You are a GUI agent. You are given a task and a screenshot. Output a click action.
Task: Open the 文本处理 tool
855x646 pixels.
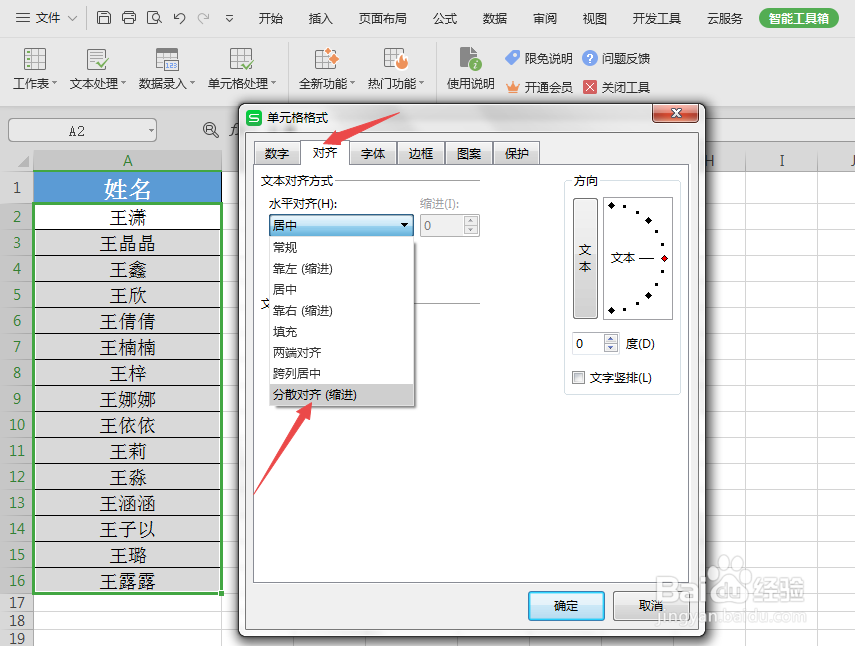tap(97, 68)
